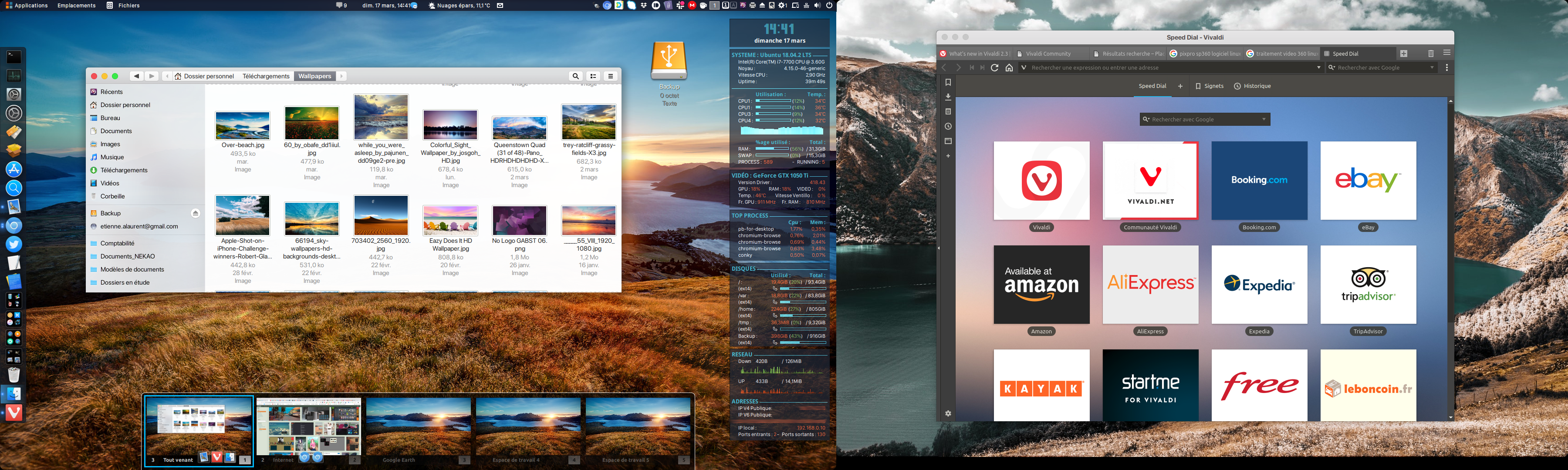Expand the toolbar search engine dropdown arrow
This screenshot has width=1568, height=470.
pos(1432,68)
